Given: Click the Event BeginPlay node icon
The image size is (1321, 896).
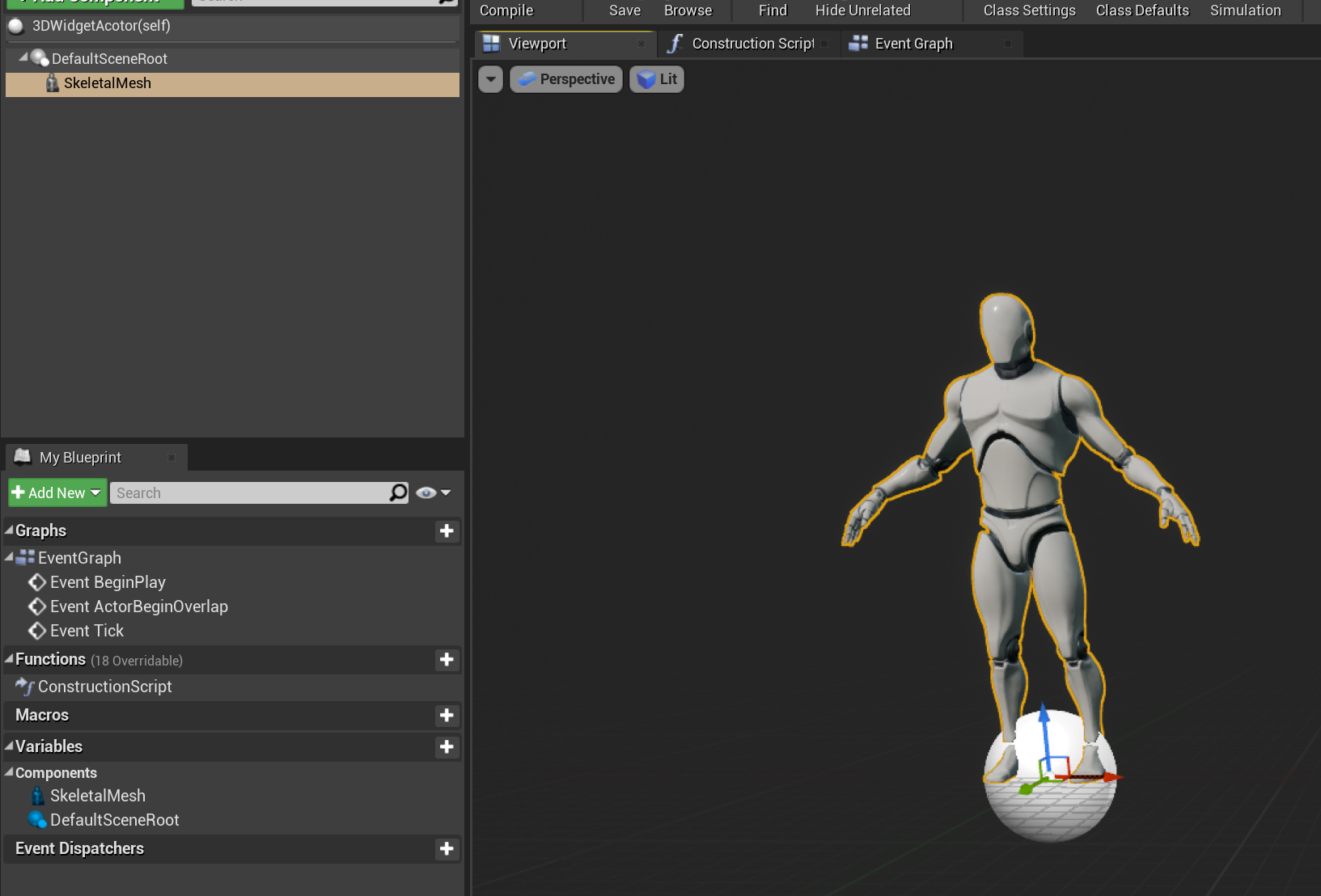Looking at the screenshot, I should [x=37, y=582].
